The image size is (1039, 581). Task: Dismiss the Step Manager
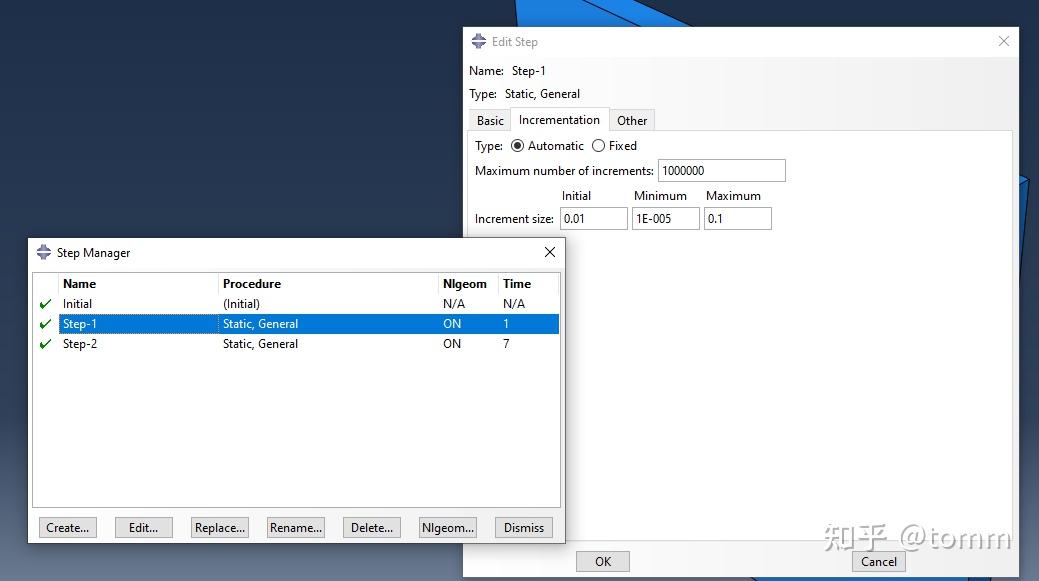[x=523, y=527]
